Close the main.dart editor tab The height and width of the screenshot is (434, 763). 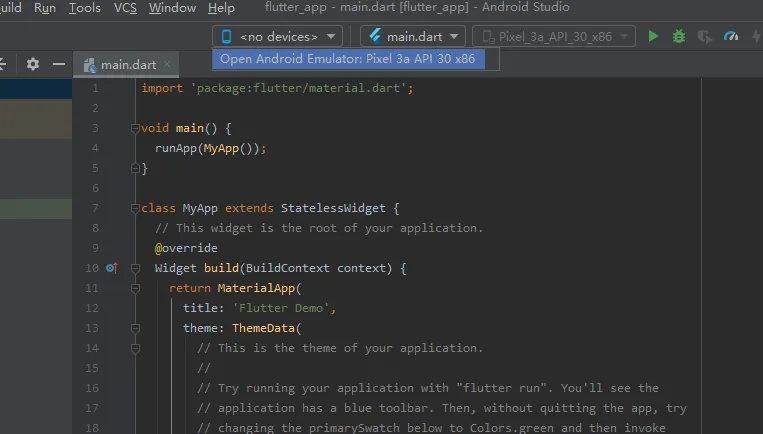click(167, 64)
